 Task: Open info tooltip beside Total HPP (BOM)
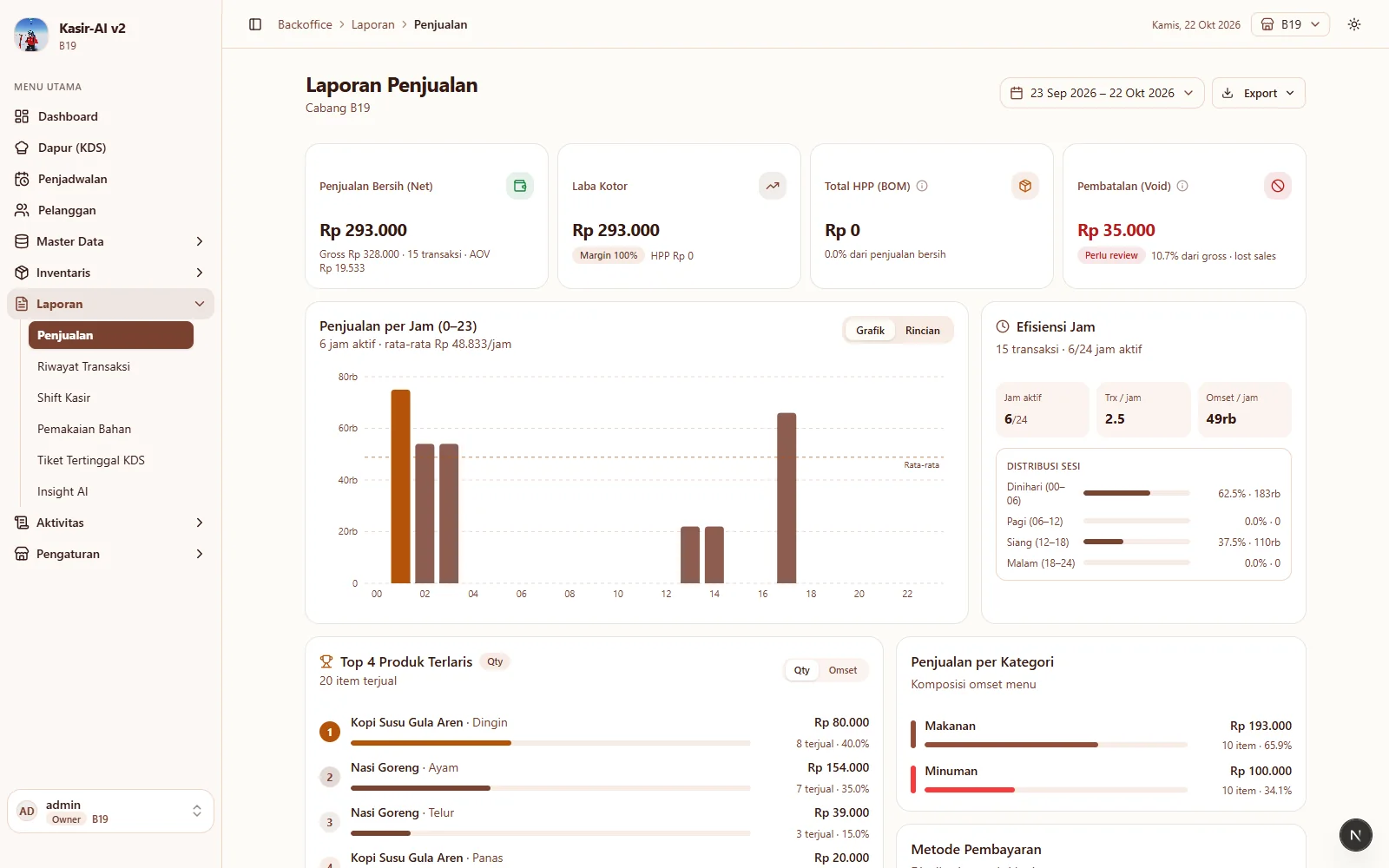pyautogui.click(x=922, y=186)
